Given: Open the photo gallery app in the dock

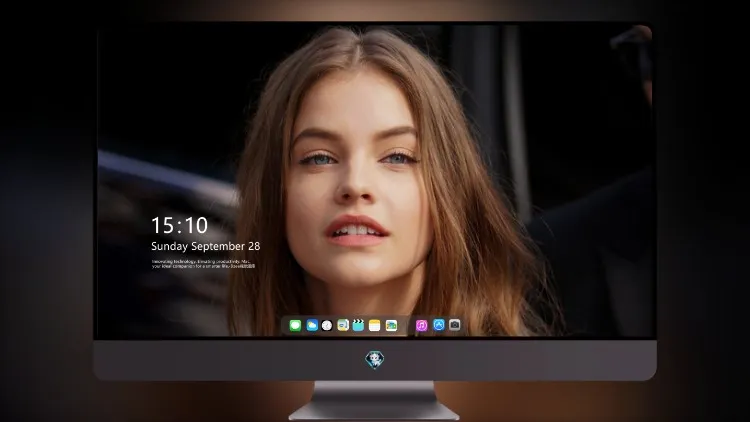Looking at the screenshot, I should pos(391,325).
